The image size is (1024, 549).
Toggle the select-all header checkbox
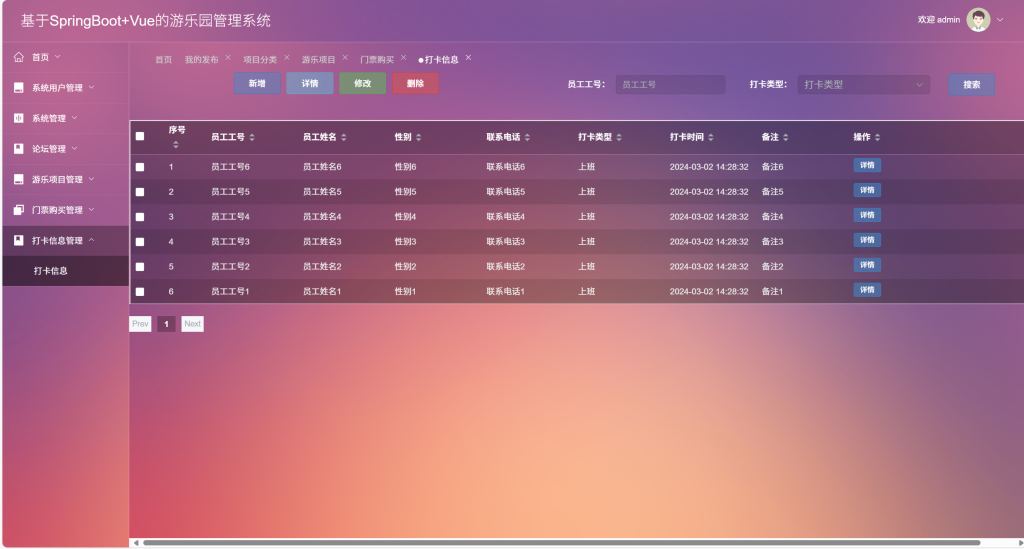click(140, 136)
